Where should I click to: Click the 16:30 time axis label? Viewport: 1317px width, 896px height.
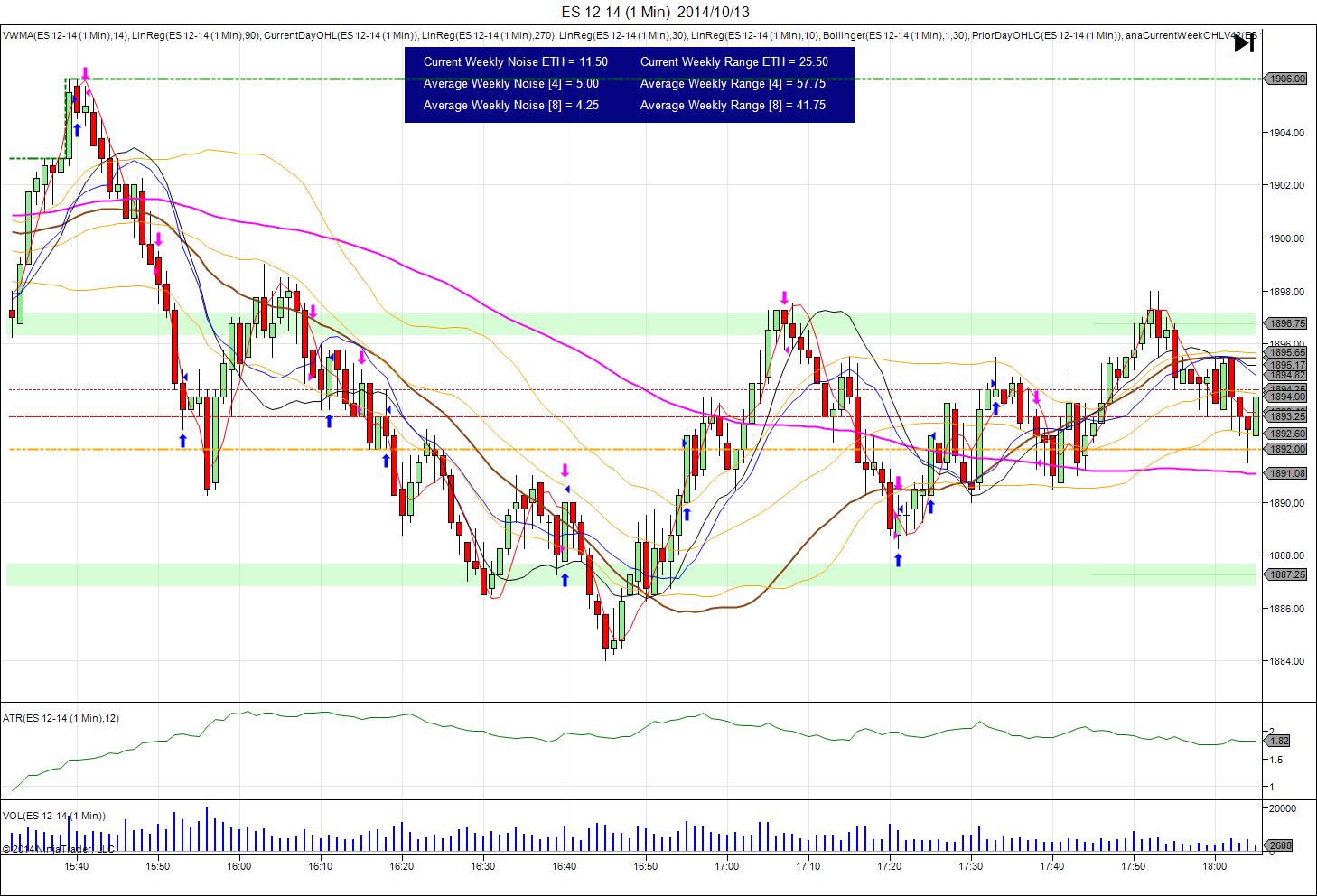[x=482, y=866]
